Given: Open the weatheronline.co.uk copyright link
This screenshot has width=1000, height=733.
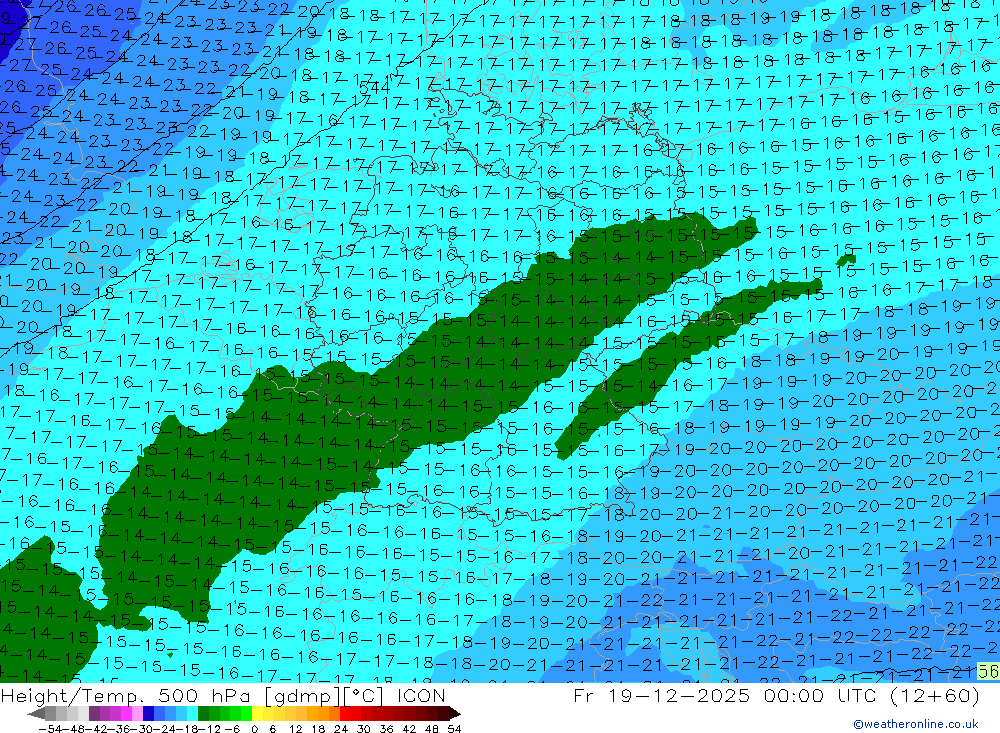Looking at the screenshot, I should coord(916,724).
